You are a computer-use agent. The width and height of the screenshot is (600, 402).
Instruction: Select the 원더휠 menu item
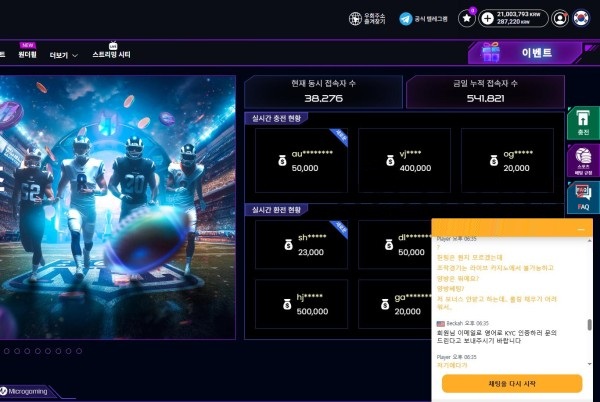coord(27,54)
